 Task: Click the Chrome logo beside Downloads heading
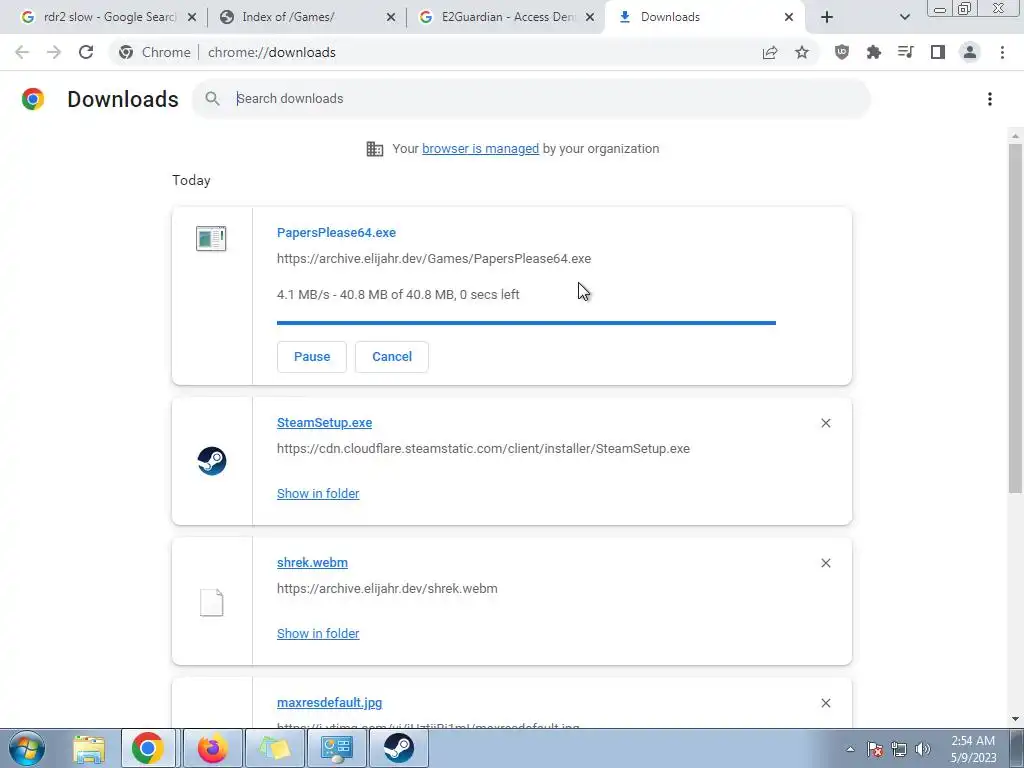pyautogui.click(x=33, y=99)
